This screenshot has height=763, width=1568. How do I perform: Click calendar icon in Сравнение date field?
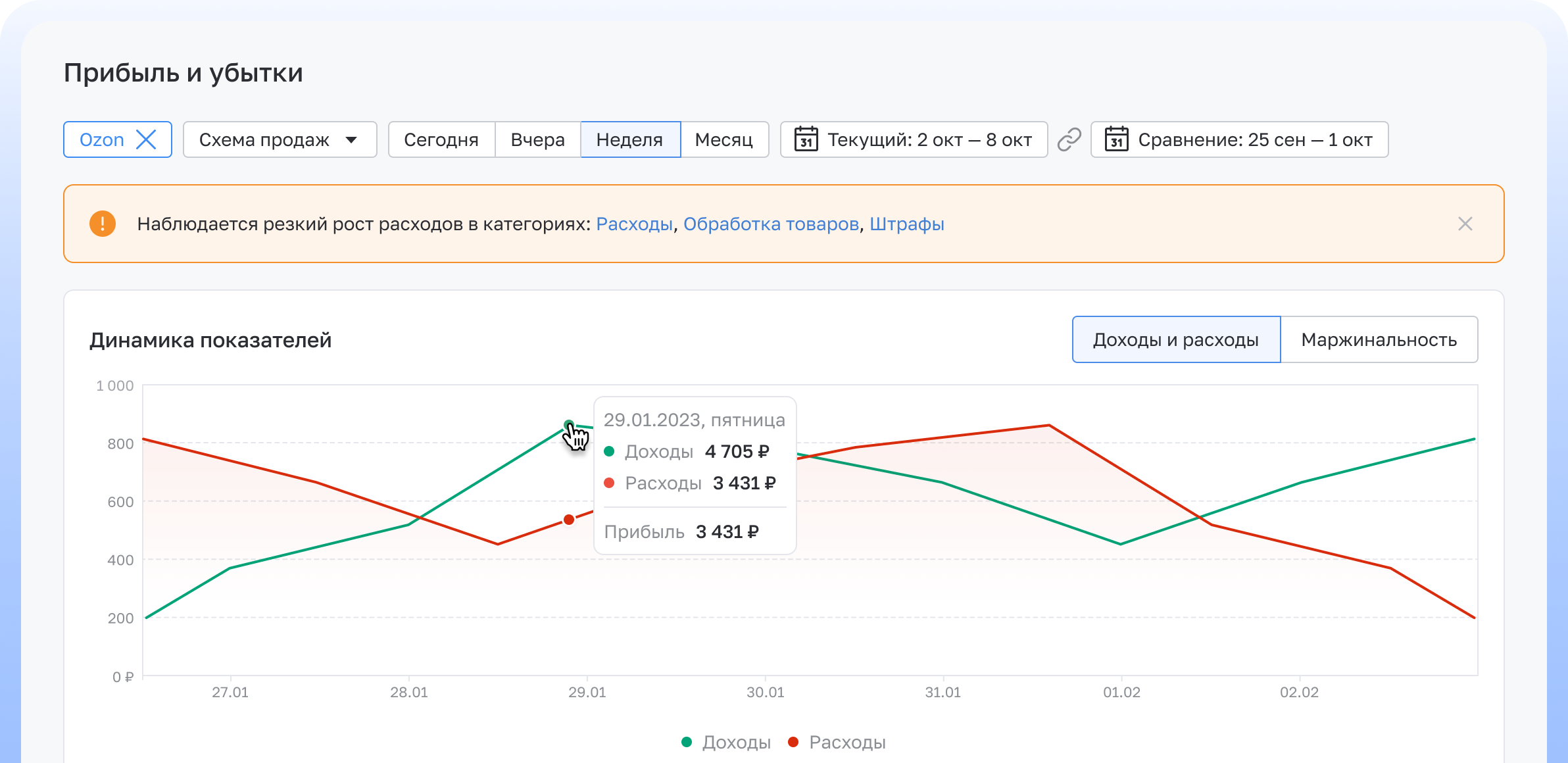pos(1116,139)
